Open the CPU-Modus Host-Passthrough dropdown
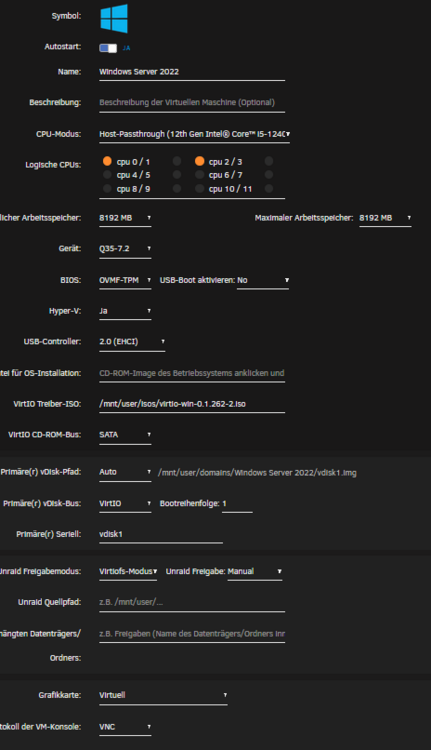431x750 pixels. click(194, 134)
